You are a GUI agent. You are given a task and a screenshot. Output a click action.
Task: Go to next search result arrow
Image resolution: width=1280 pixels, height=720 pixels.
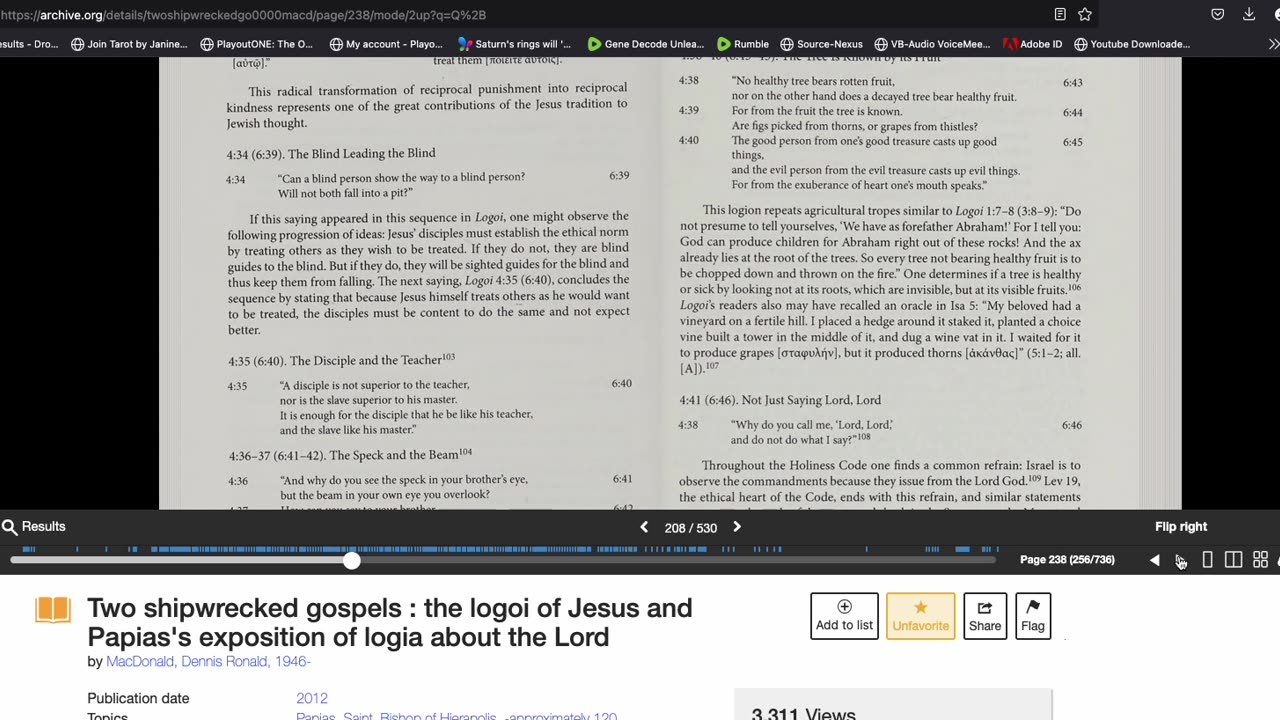tap(737, 527)
